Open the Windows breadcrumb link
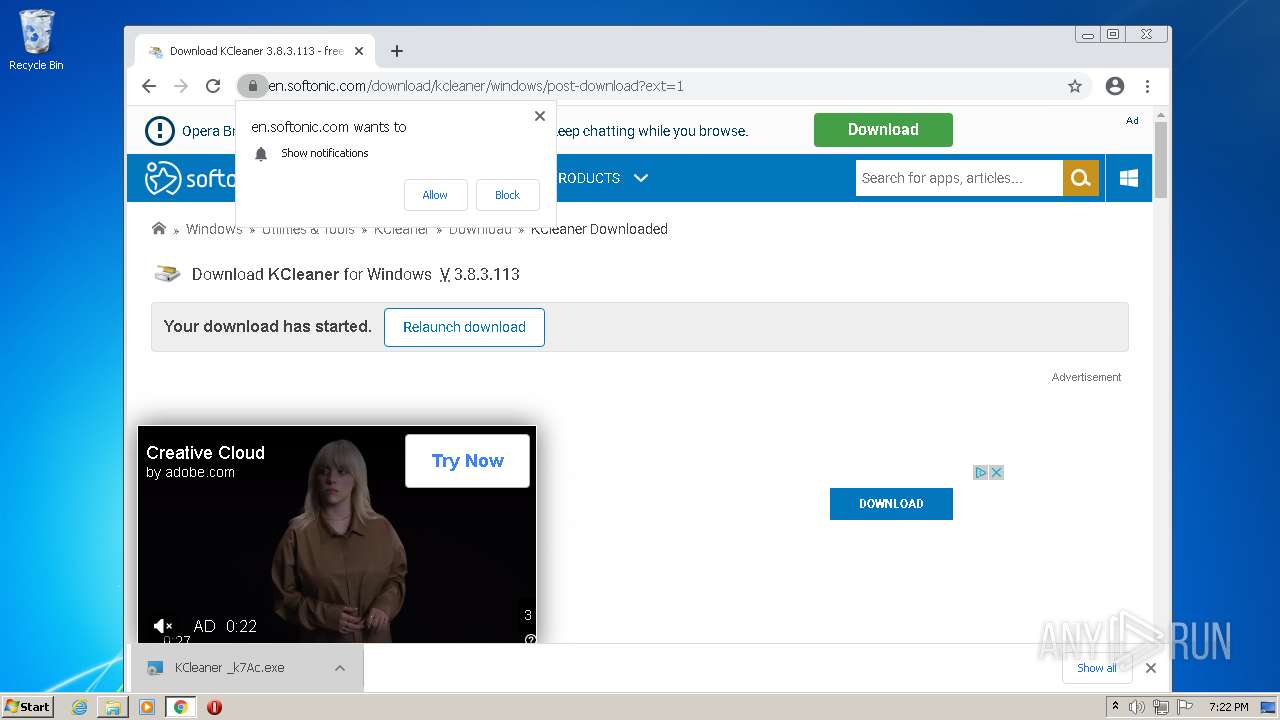Screen dimensions: 1280x720 pos(214,229)
